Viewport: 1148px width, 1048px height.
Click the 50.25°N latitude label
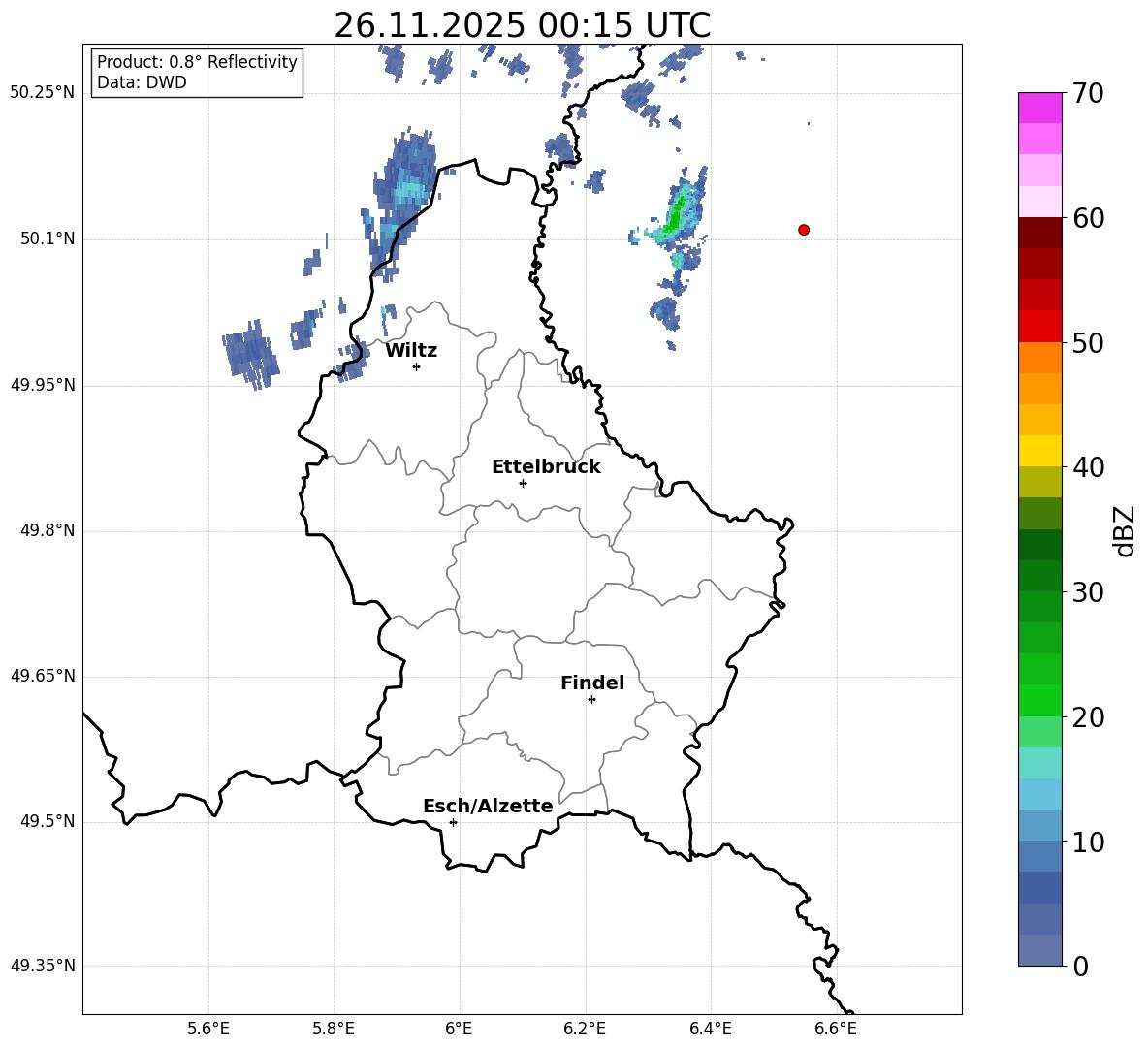pos(43,93)
